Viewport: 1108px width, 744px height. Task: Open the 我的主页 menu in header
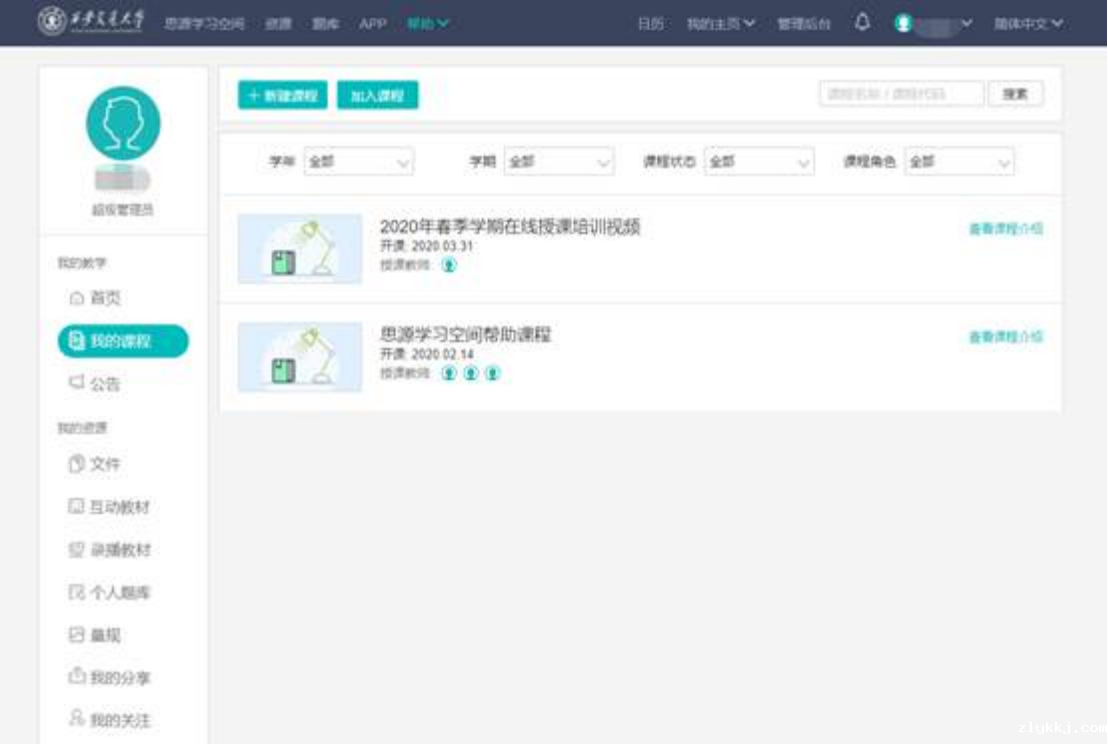(720, 24)
